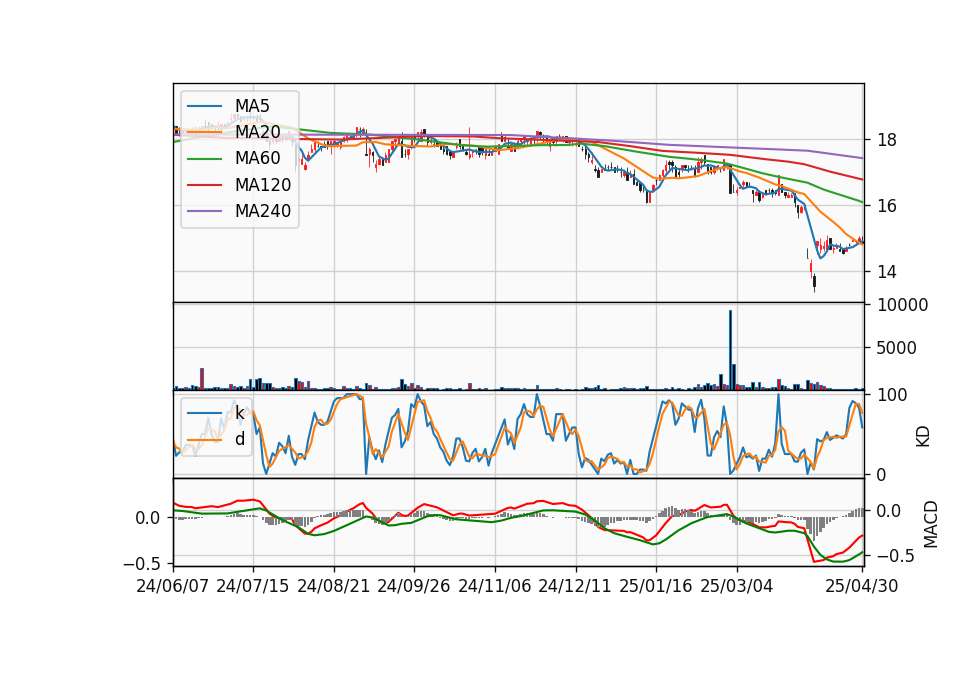
Task: Click the 24/06/07 date label
Action: point(173,586)
